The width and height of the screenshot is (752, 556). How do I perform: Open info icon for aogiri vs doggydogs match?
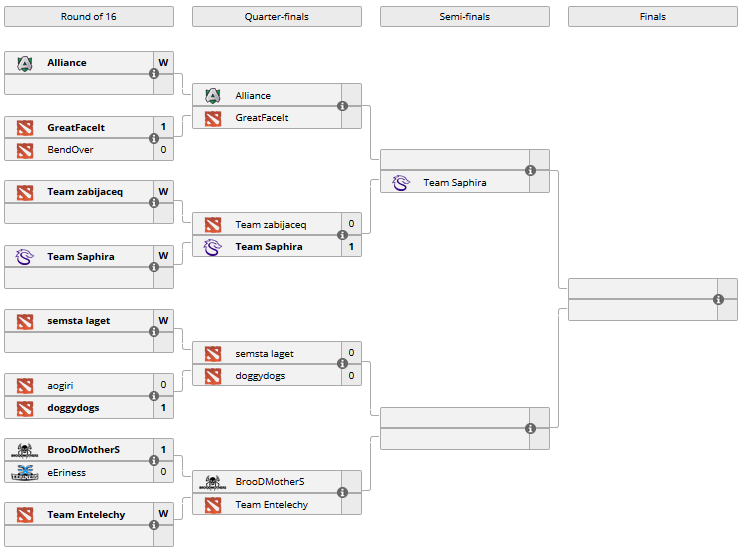154,397
